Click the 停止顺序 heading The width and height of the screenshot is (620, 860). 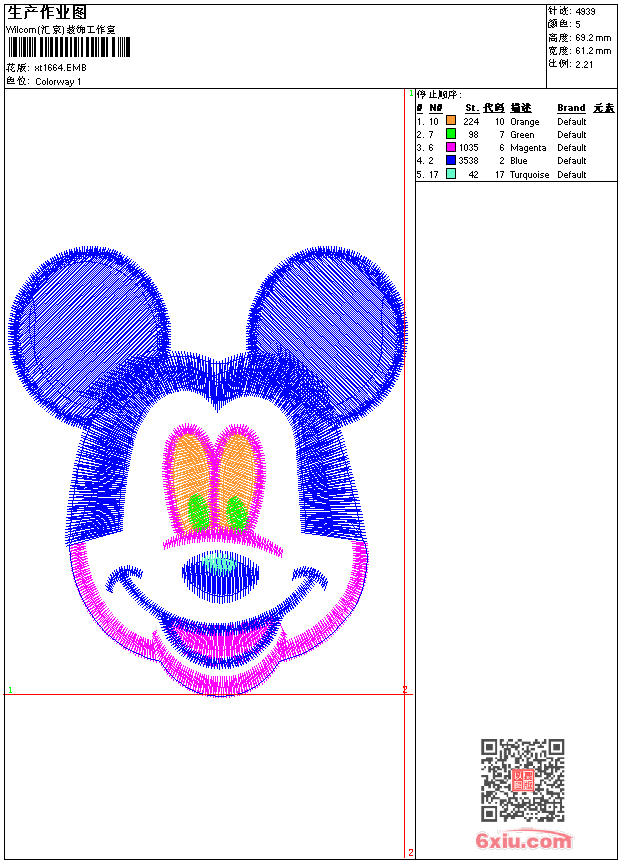(x=439, y=95)
